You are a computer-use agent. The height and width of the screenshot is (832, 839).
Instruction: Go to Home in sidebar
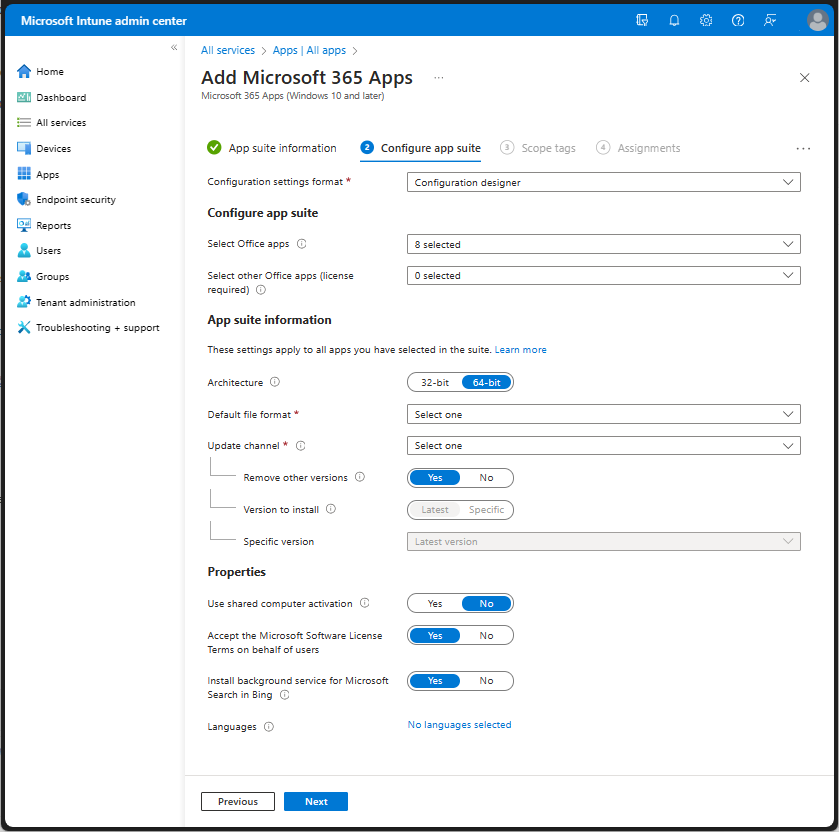pyautogui.click(x=40, y=71)
